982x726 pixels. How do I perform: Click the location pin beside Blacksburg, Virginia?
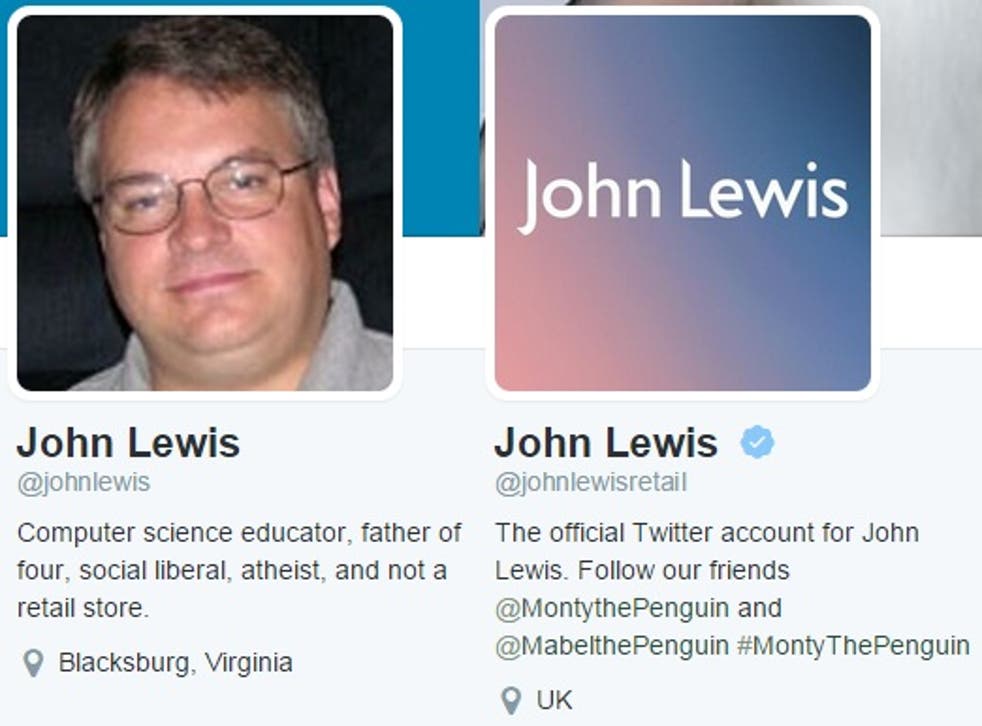[x=33, y=663]
